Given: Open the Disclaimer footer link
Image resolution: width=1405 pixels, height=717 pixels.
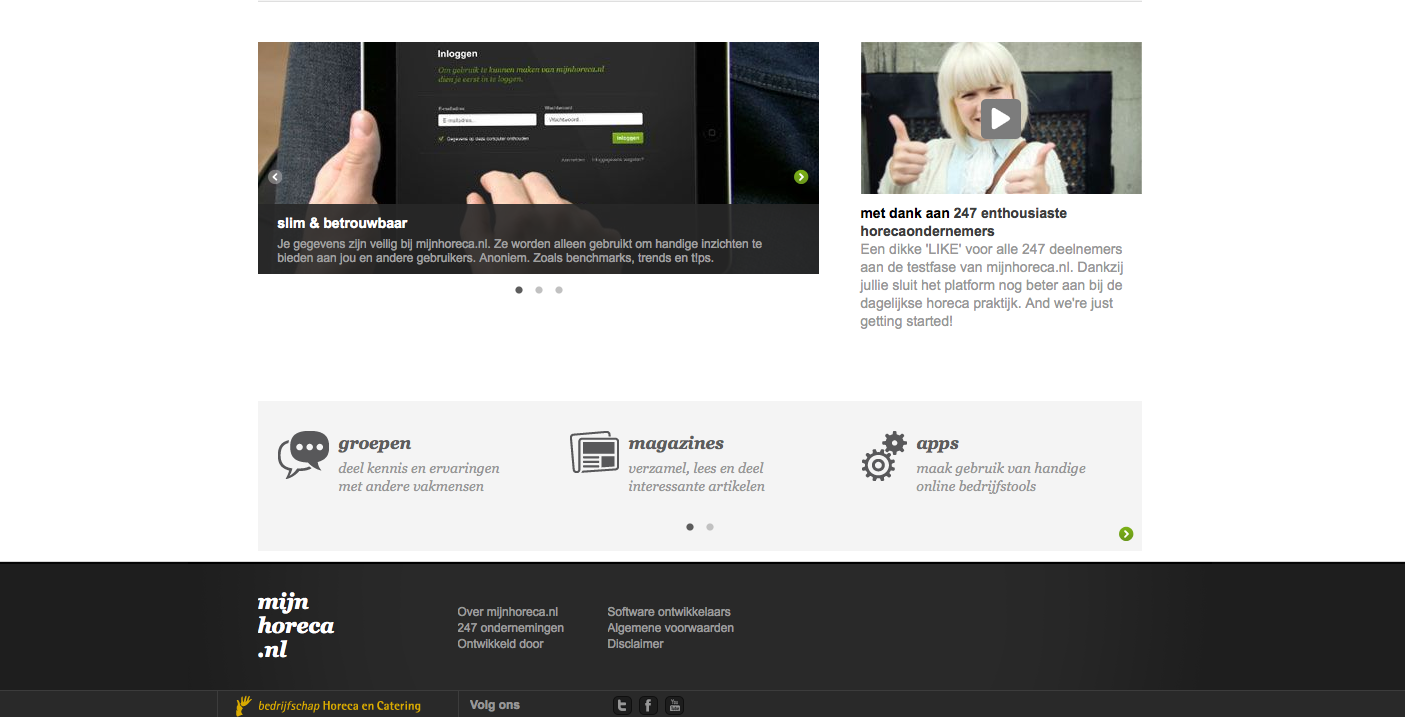Looking at the screenshot, I should 636,644.
